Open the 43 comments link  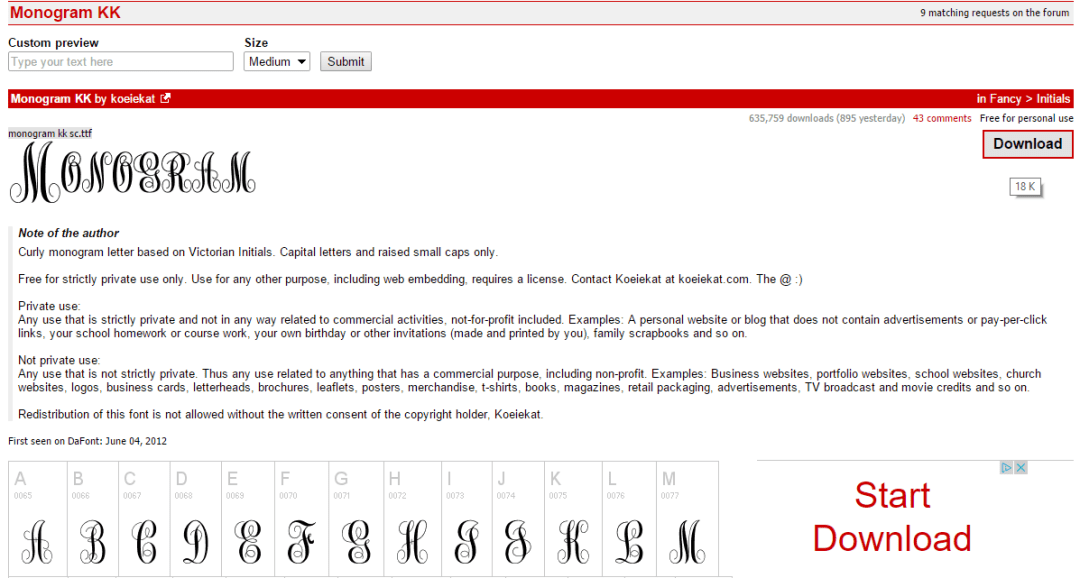click(942, 118)
